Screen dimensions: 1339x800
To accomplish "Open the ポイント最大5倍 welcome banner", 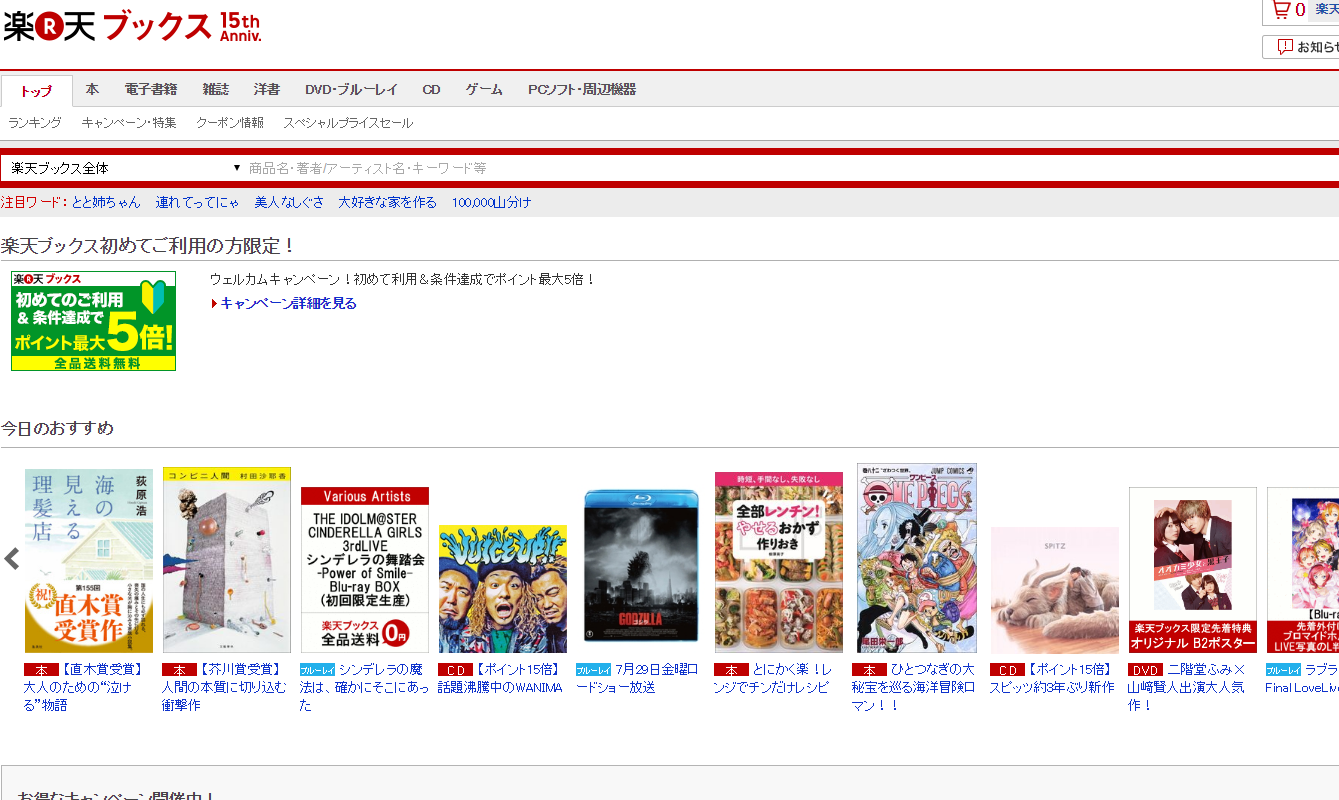I will 93,321.
